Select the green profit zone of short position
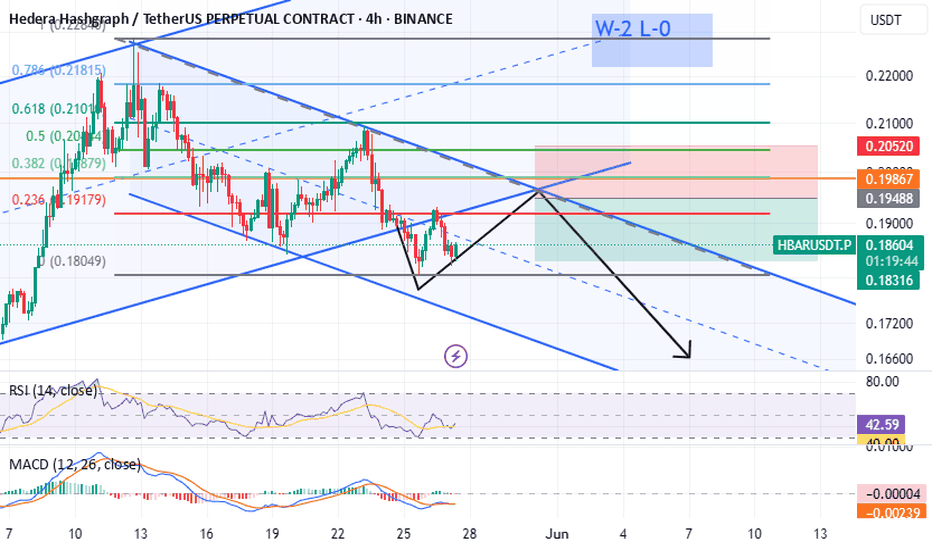This screenshot has height=550, width=932. (676, 230)
